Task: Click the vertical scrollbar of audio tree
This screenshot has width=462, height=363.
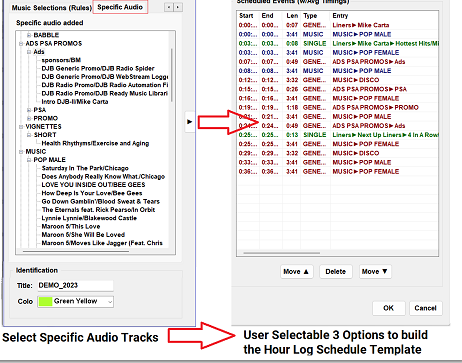Action: [x=172, y=75]
